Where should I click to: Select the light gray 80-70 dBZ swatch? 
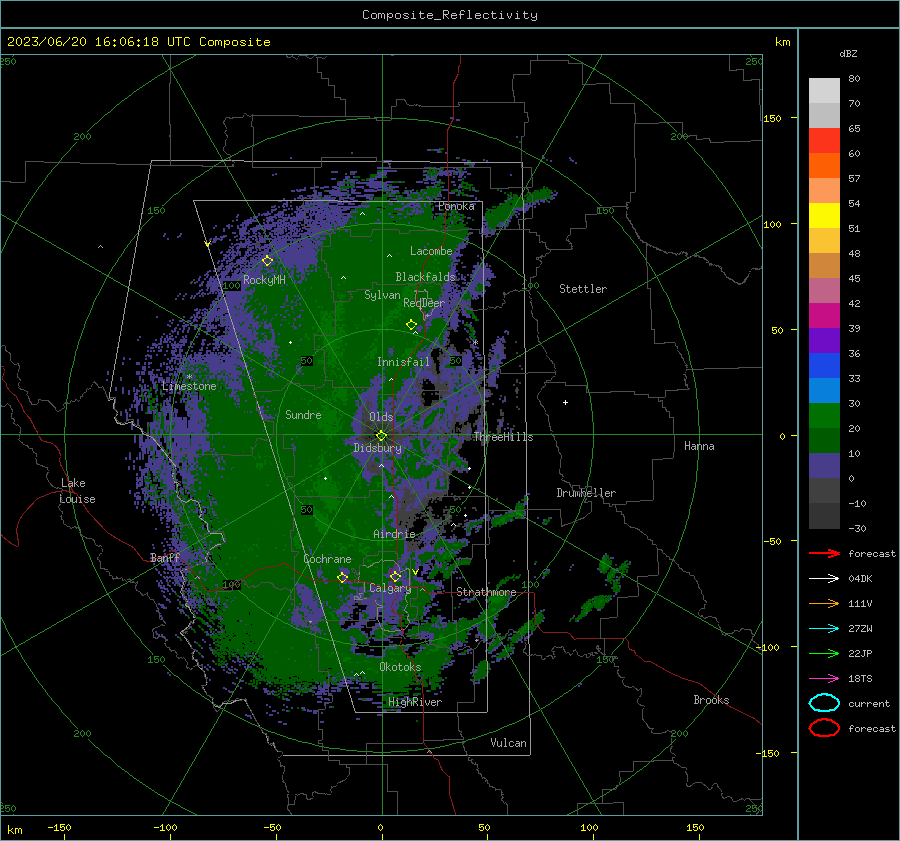coord(824,90)
